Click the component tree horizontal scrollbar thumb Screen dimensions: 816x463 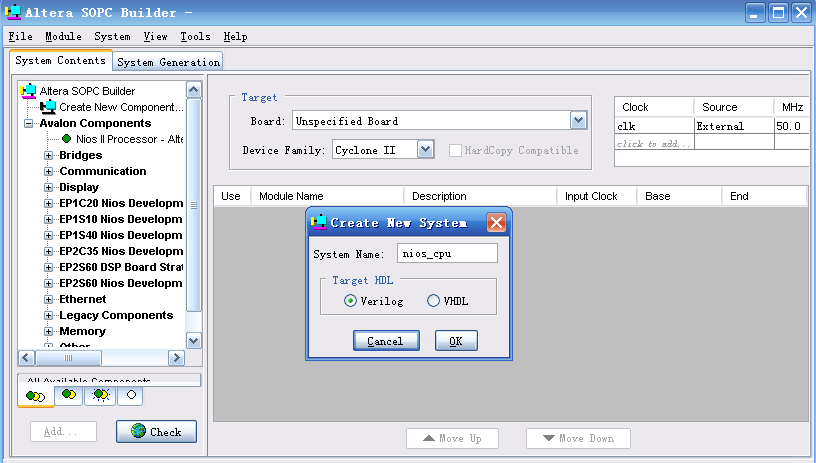click(68, 357)
